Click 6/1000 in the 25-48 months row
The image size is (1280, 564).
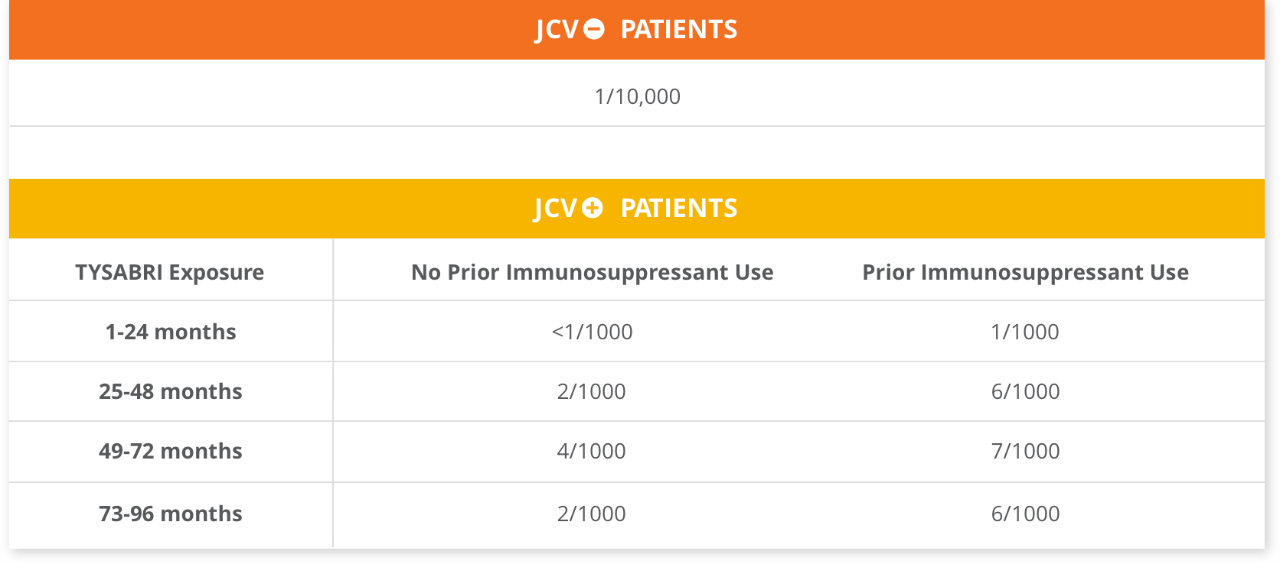click(x=1026, y=392)
